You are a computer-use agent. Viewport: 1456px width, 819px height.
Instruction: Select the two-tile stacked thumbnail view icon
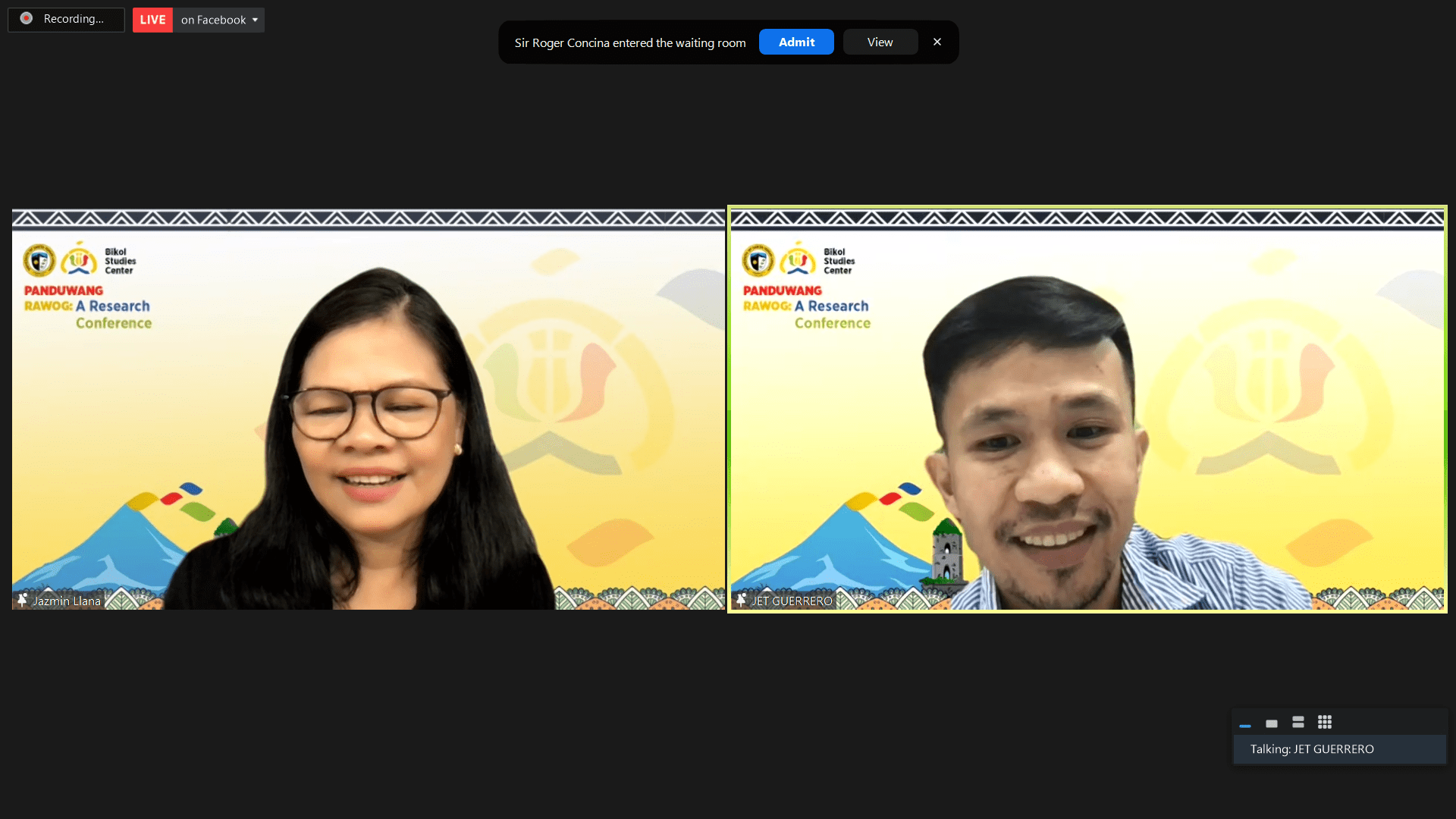coord(1298,722)
